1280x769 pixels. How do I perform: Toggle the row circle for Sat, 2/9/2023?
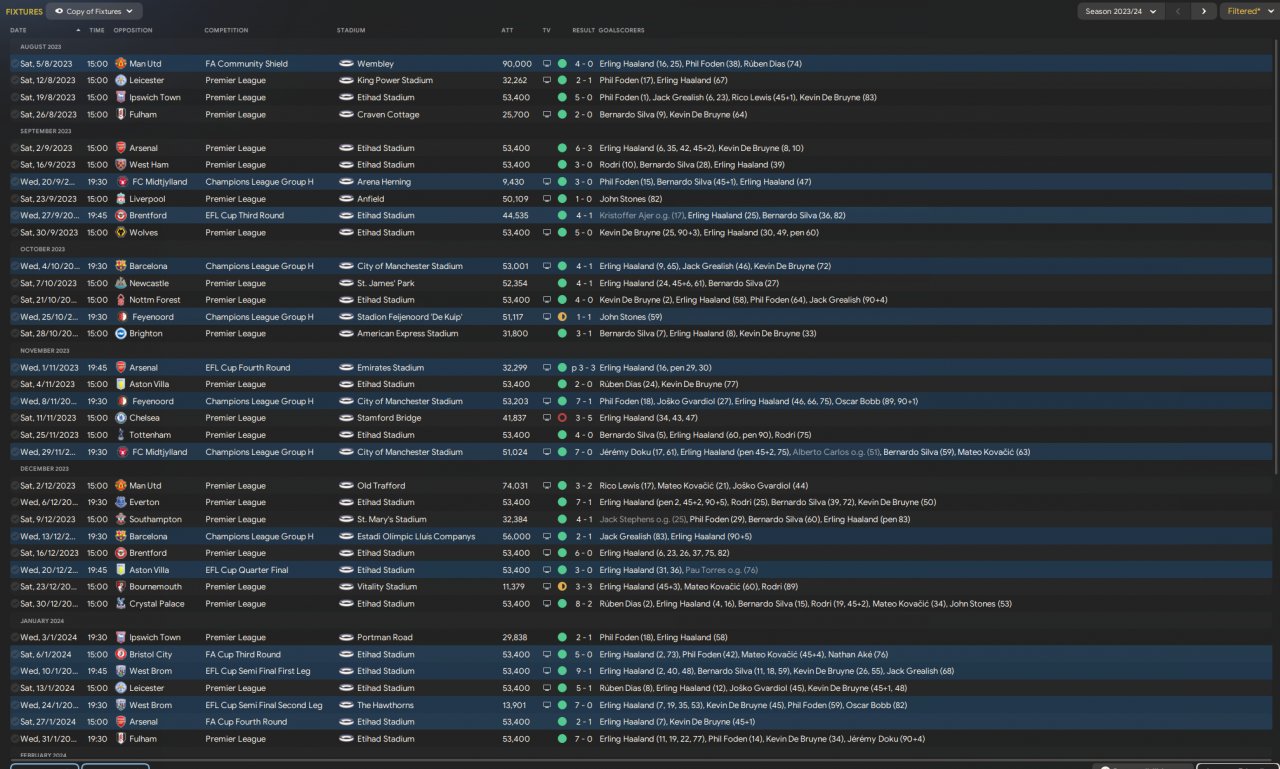point(15,148)
